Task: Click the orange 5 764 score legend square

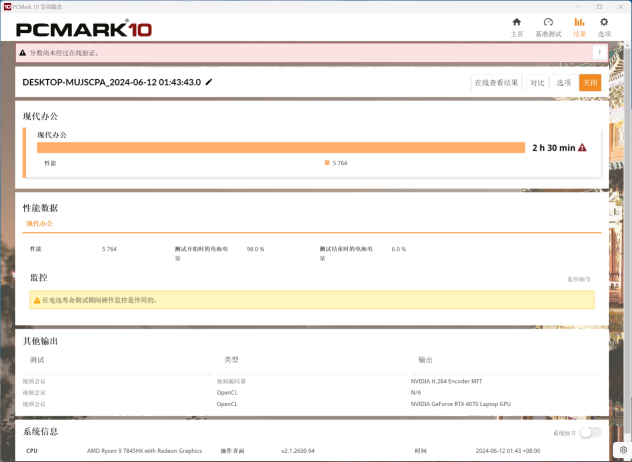Action: [x=327, y=162]
